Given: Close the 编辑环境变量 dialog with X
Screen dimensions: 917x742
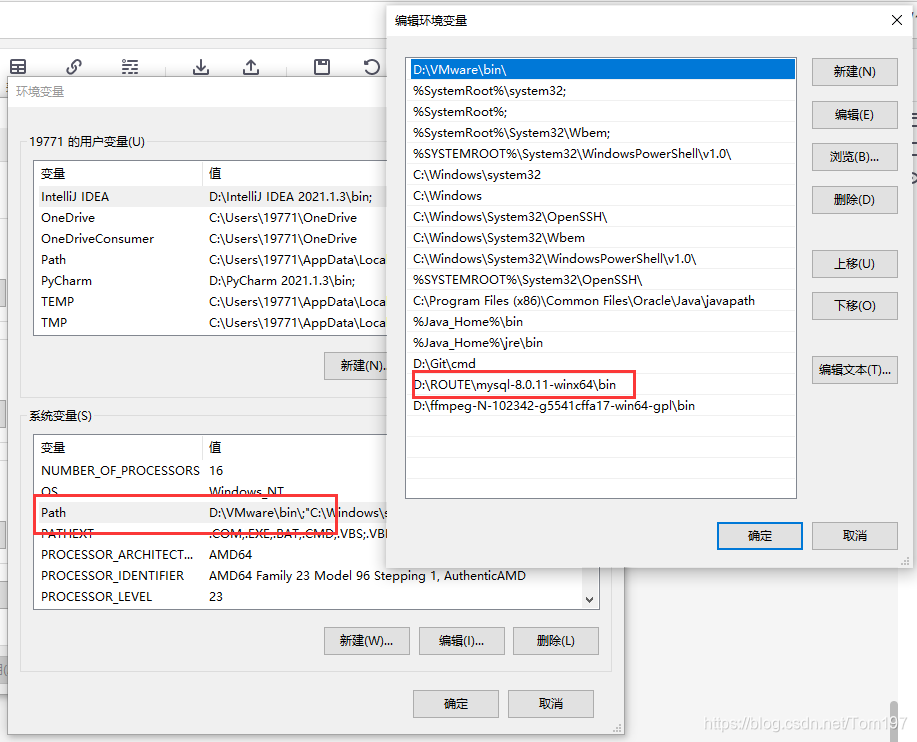Looking at the screenshot, I should tap(897, 20).
